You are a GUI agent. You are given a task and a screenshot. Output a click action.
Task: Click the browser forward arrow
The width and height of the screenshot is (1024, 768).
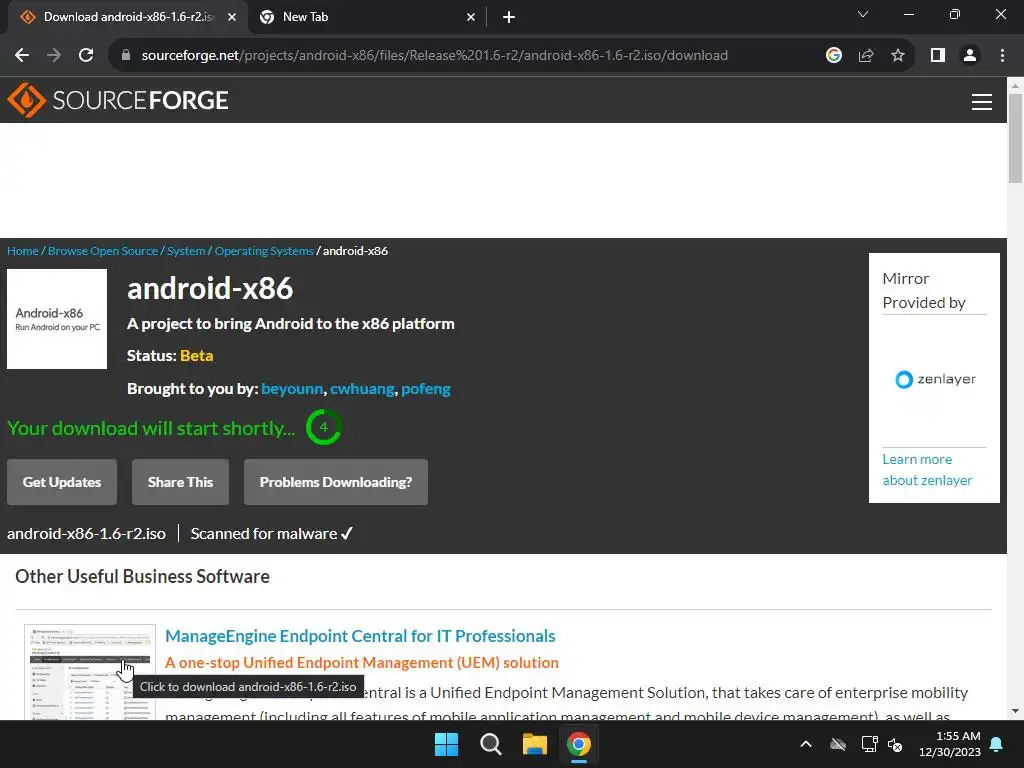[54, 56]
